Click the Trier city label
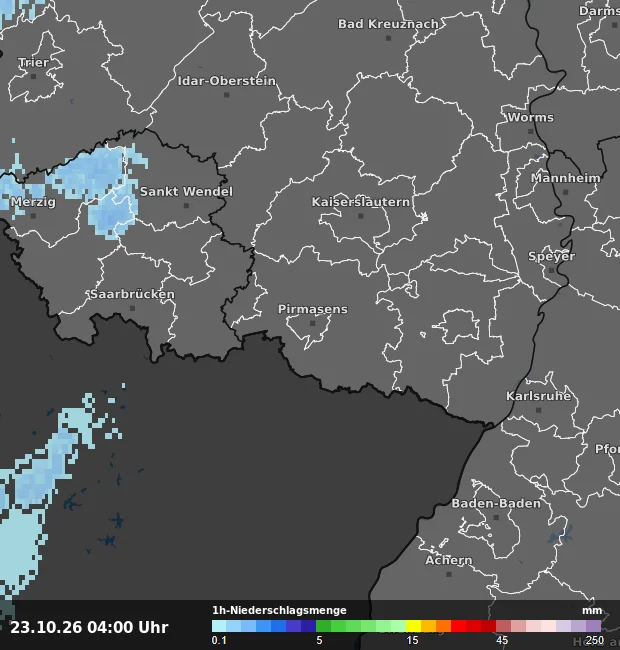 pyautogui.click(x=34, y=63)
